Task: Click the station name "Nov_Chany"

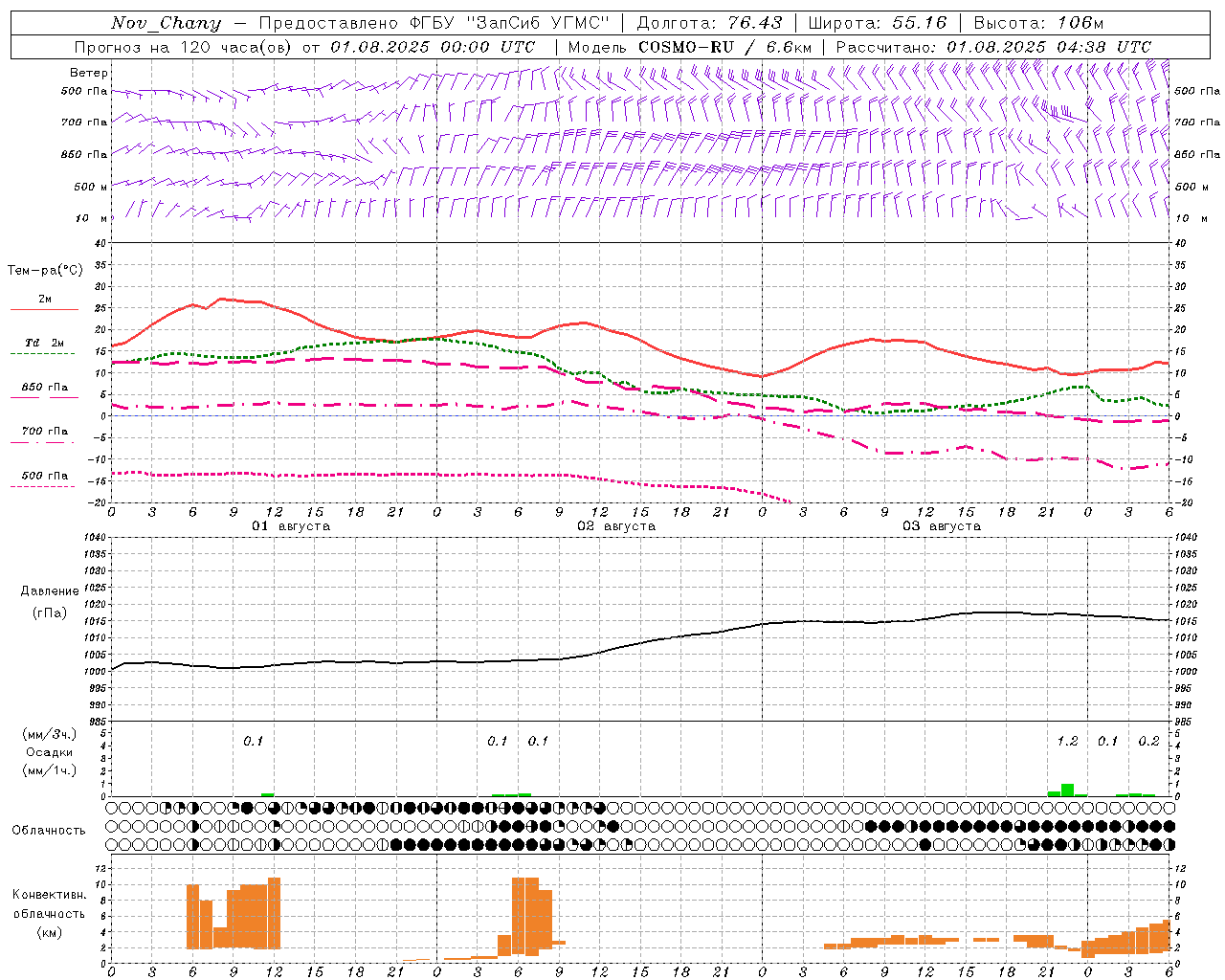Action: click(166, 23)
